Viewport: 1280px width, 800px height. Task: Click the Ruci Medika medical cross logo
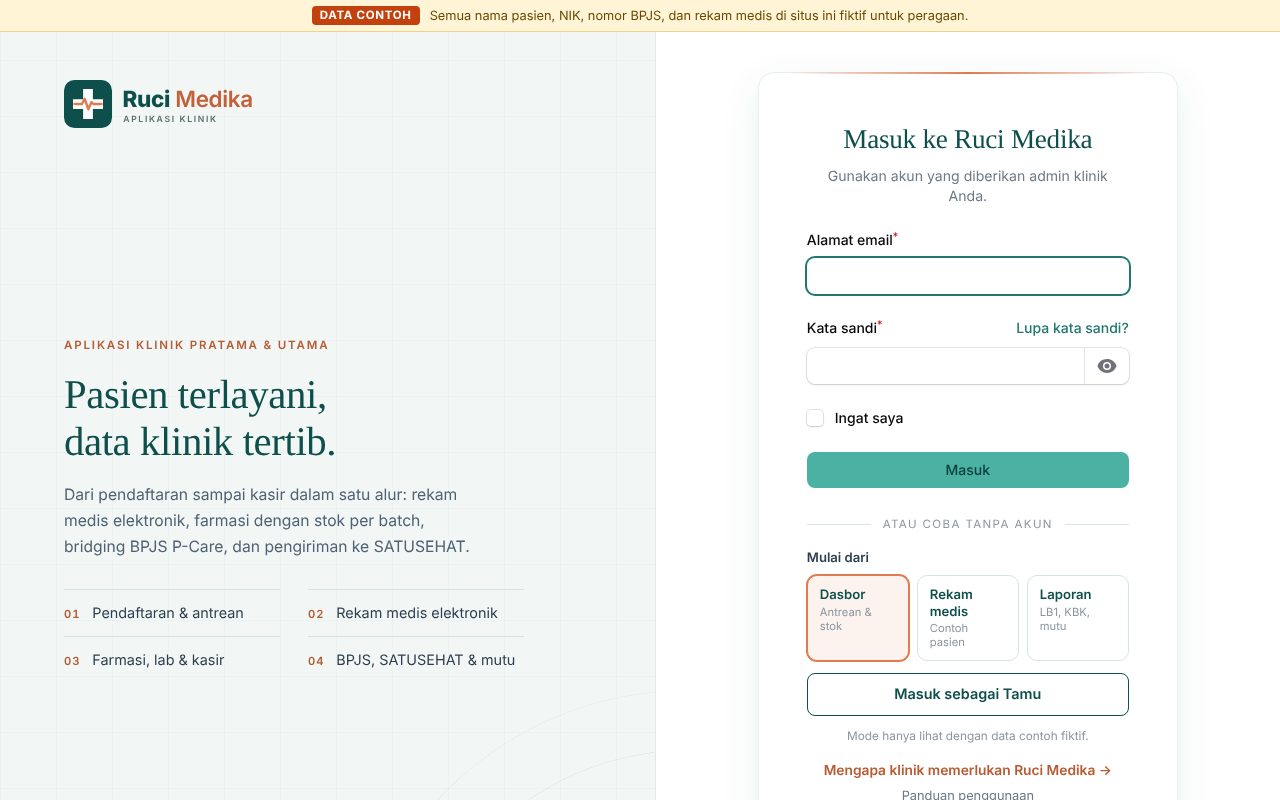tap(88, 104)
